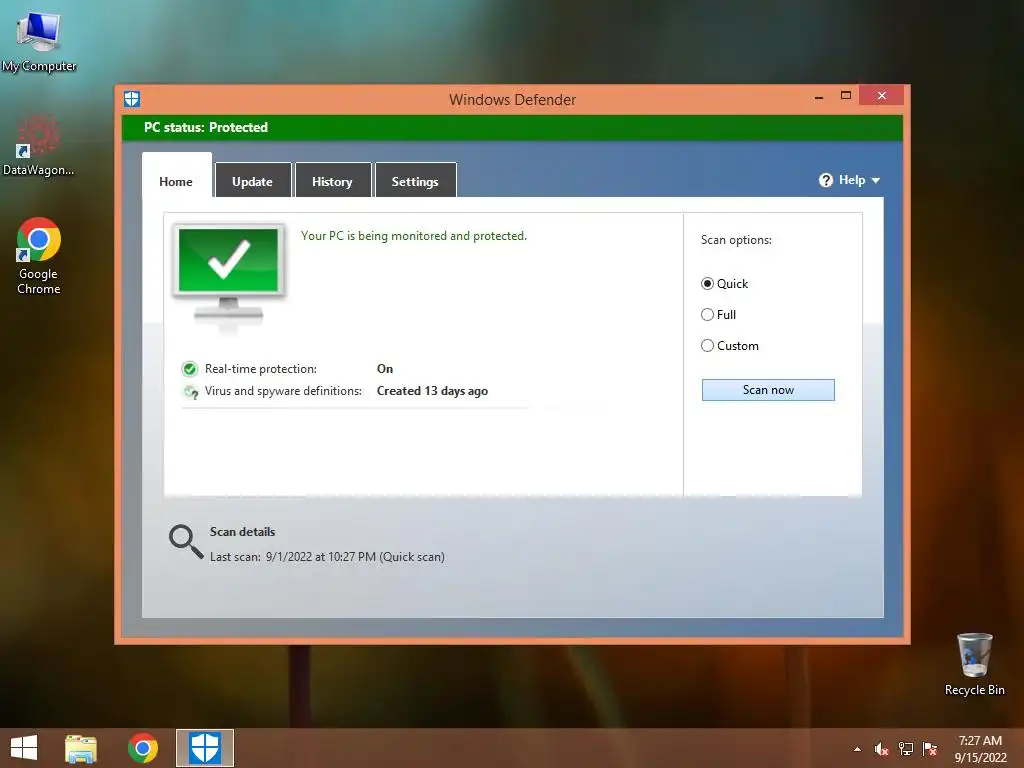1024x768 pixels.
Task: Open Chrome from the taskbar
Action: (142, 748)
